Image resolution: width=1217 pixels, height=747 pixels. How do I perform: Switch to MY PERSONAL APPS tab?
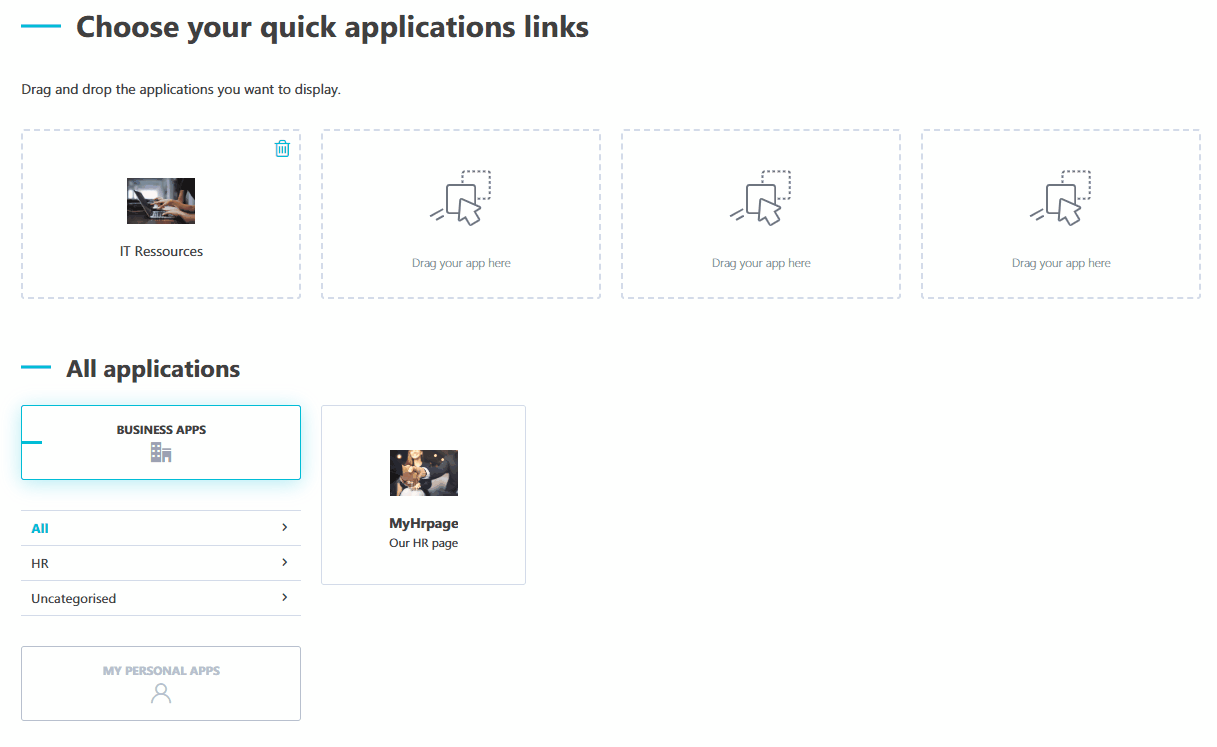point(161,683)
